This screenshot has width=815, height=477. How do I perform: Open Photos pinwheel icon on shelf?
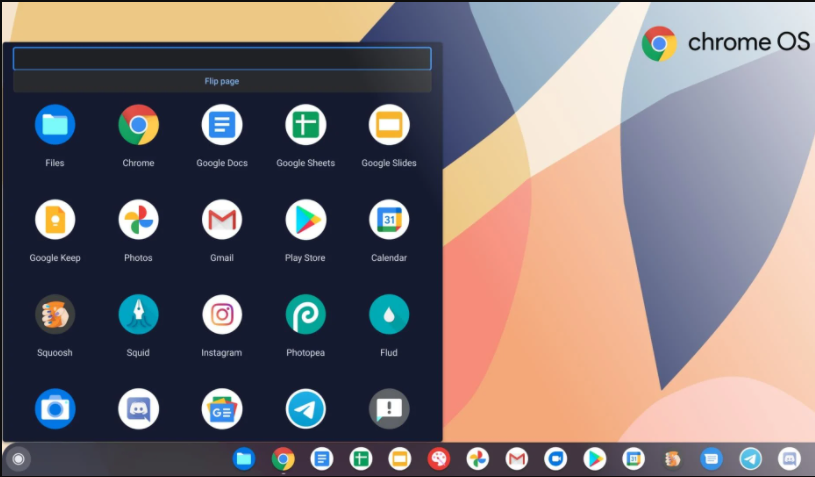pos(478,459)
